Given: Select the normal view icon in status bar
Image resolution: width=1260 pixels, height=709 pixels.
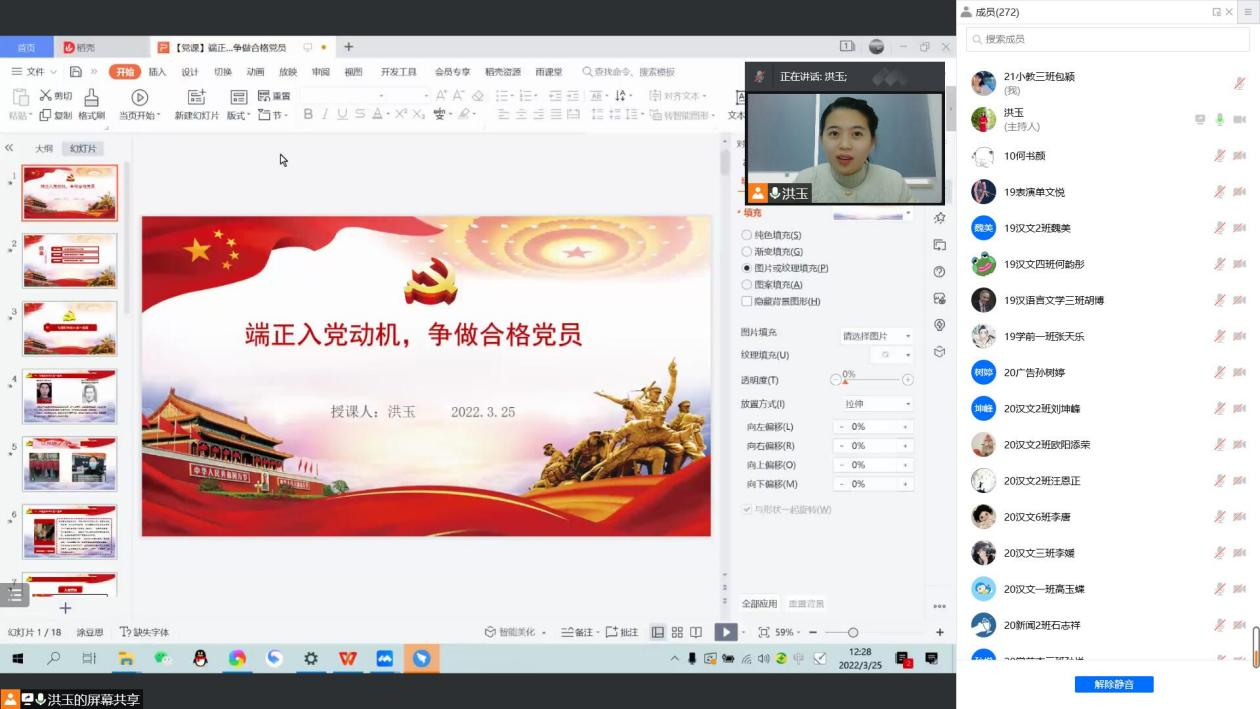Looking at the screenshot, I should click(658, 632).
